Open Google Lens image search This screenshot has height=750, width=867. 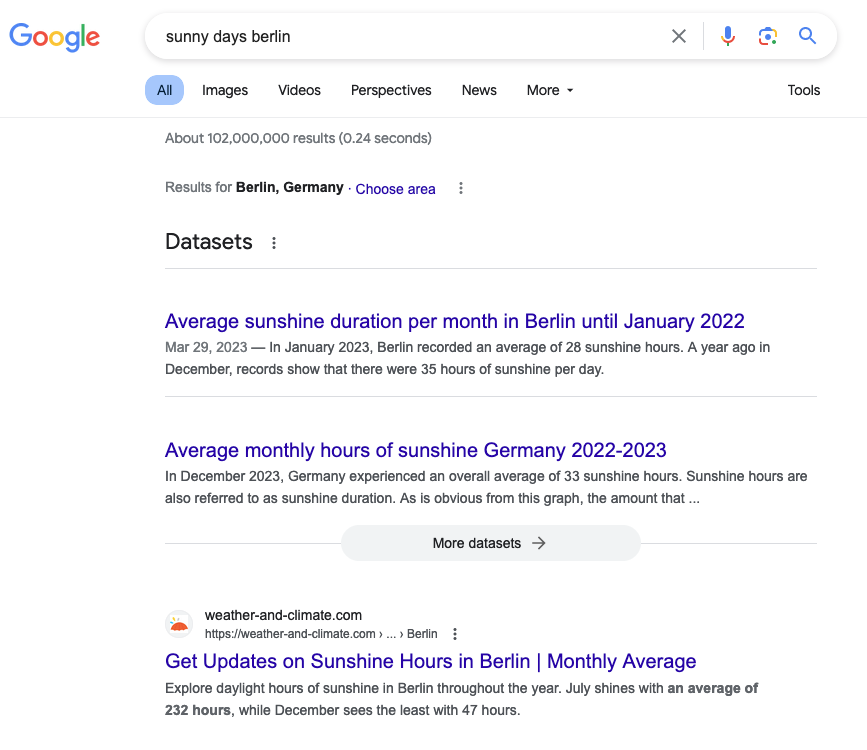tap(767, 37)
